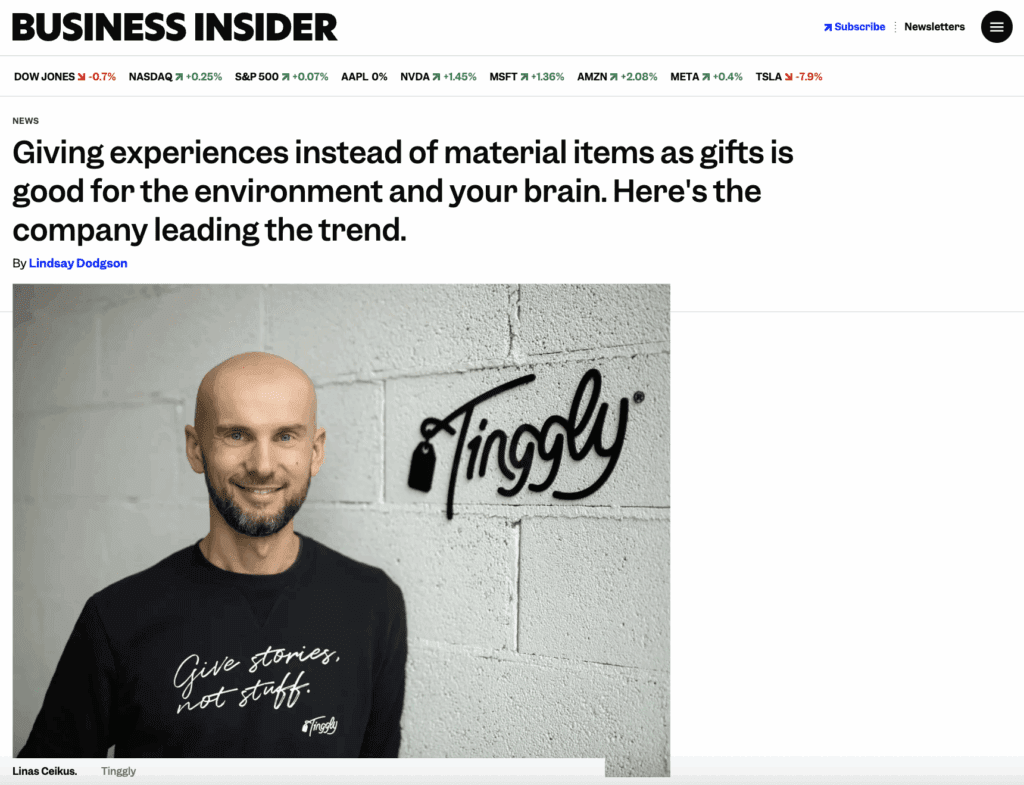Click the NASDAQ up arrow icon
Screen dimensions: 1024x785
[179, 77]
